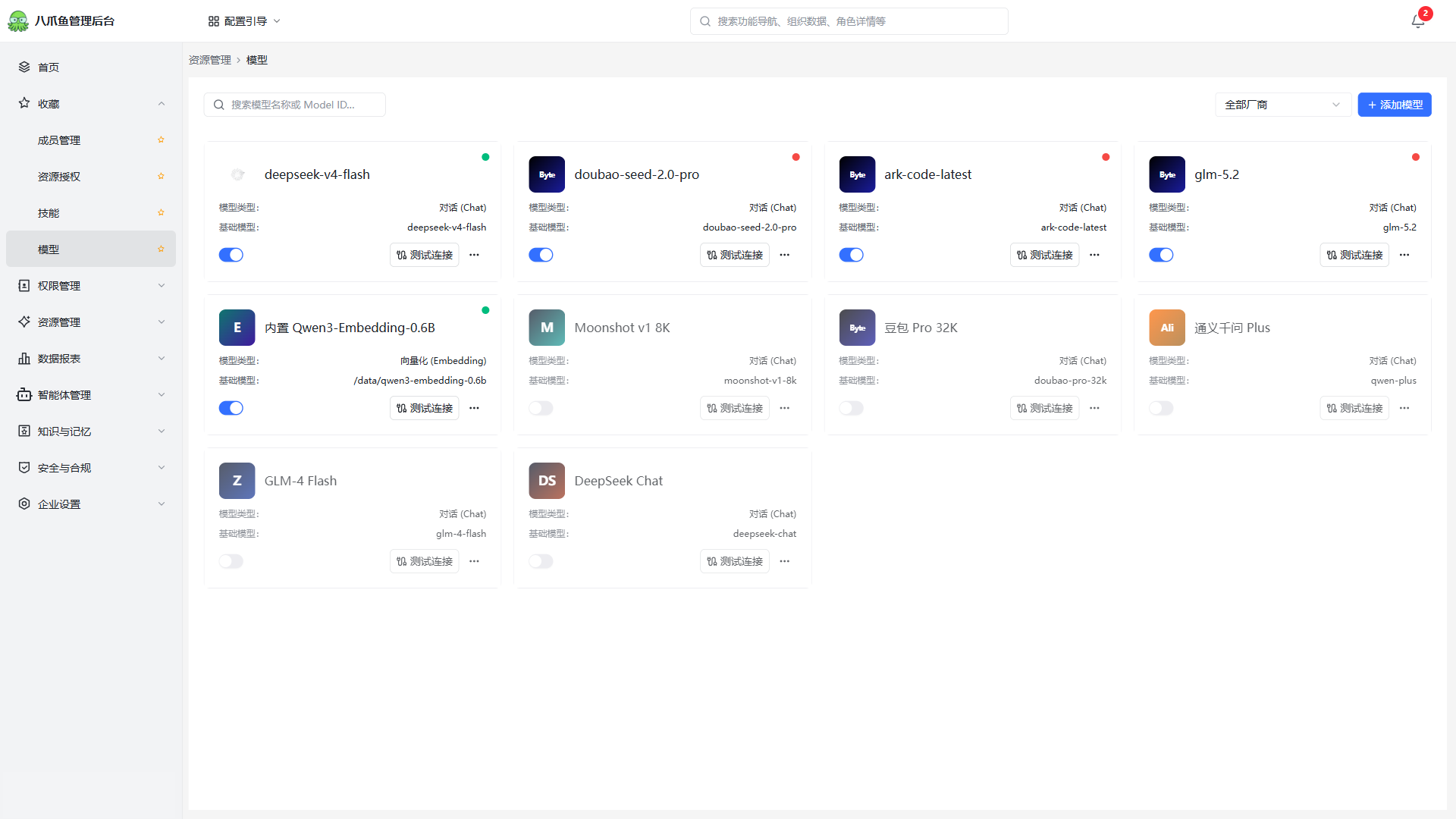Unfavorite 资源授权 via its star icon
1456x819 pixels.
[x=161, y=176]
